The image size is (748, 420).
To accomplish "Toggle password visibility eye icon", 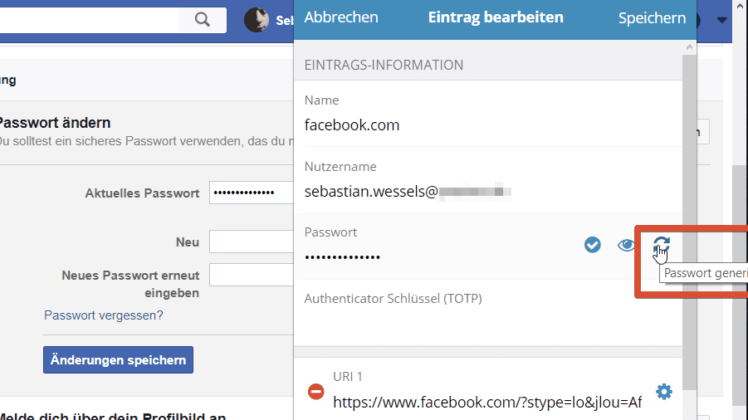I will coord(627,244).
